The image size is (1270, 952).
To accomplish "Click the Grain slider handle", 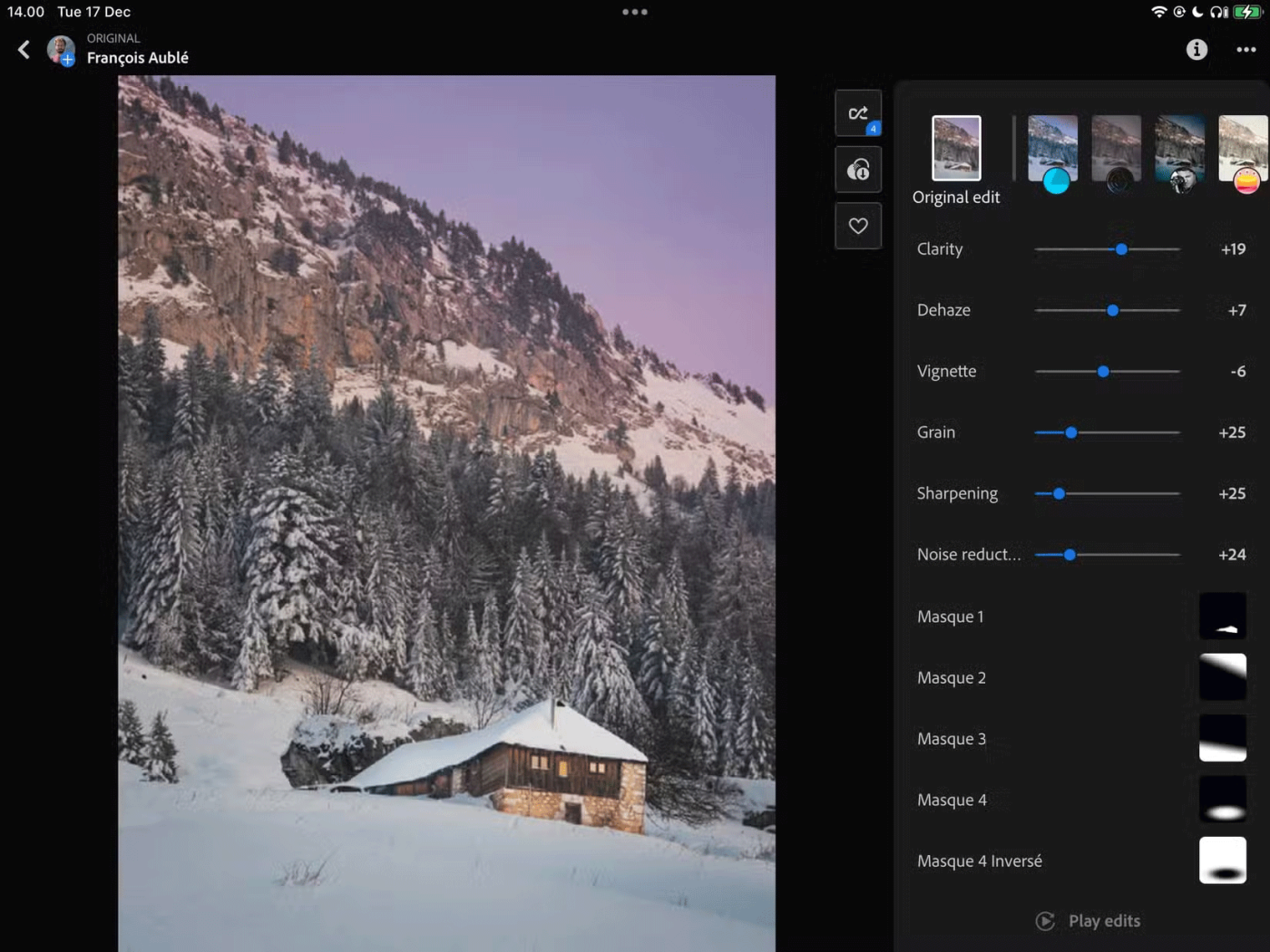I will (1071, 432).
